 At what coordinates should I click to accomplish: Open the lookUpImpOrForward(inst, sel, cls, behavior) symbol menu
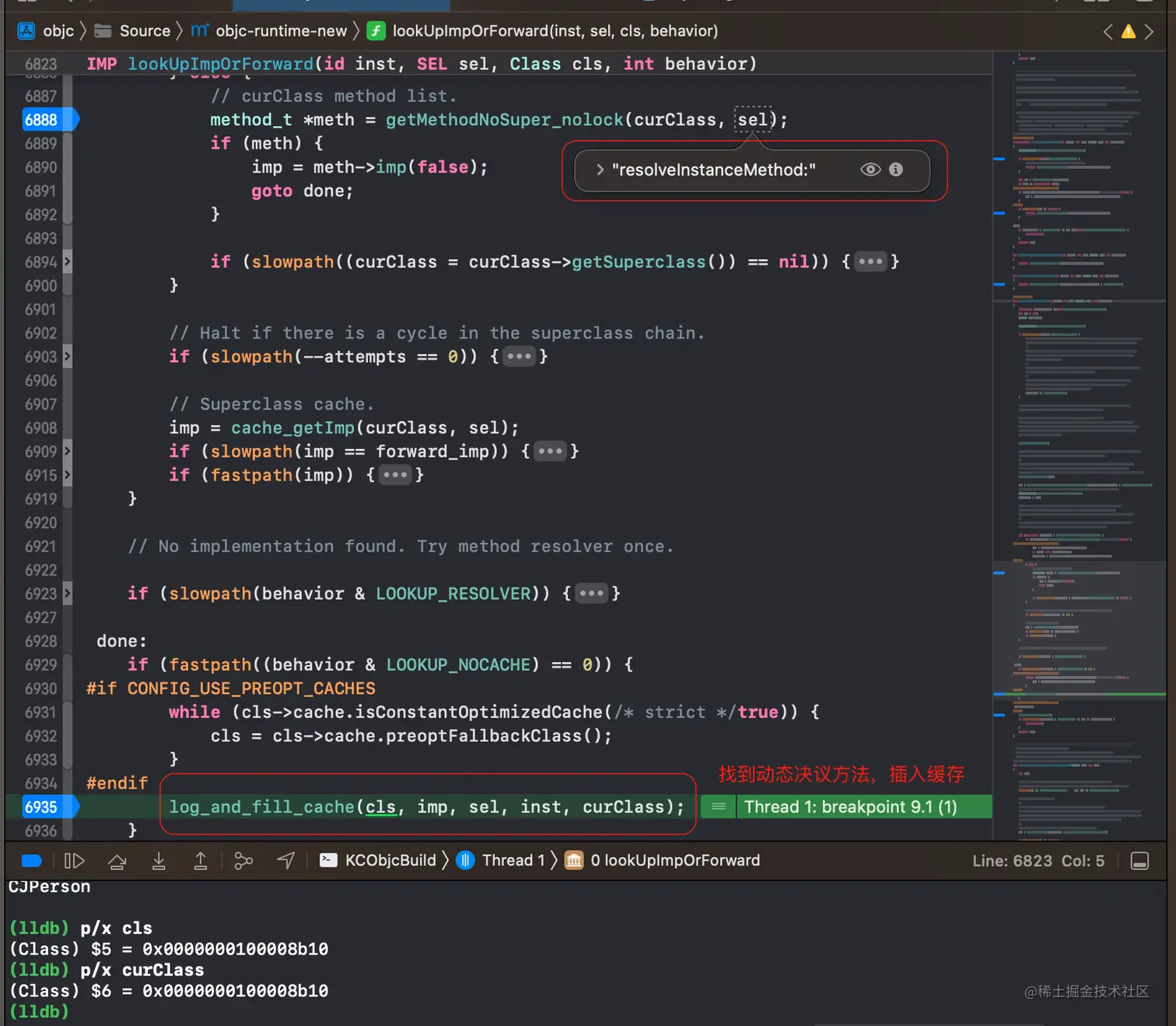point(555,31)
